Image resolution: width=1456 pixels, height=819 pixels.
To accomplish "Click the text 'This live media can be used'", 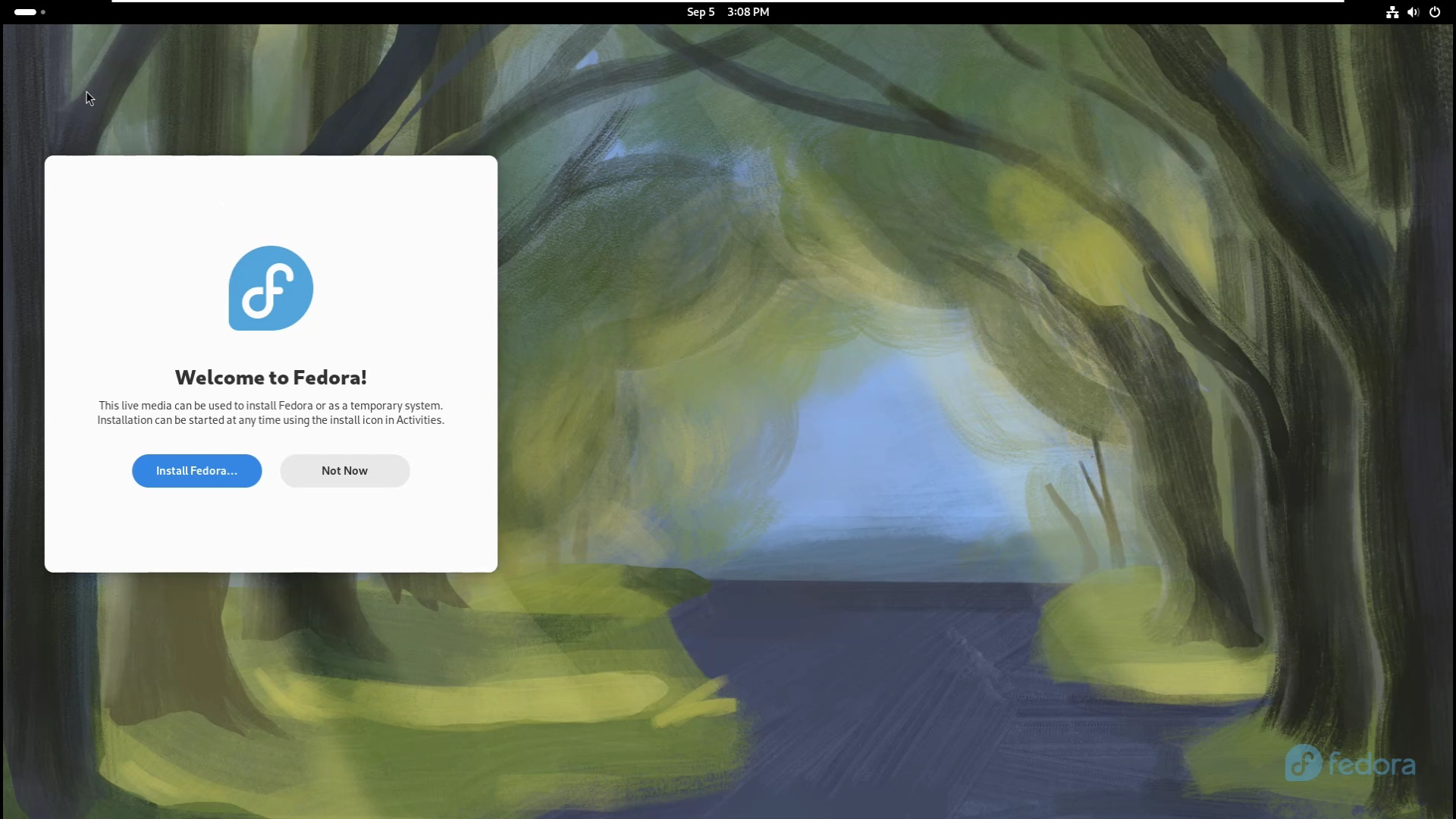I will pos(165,406).
